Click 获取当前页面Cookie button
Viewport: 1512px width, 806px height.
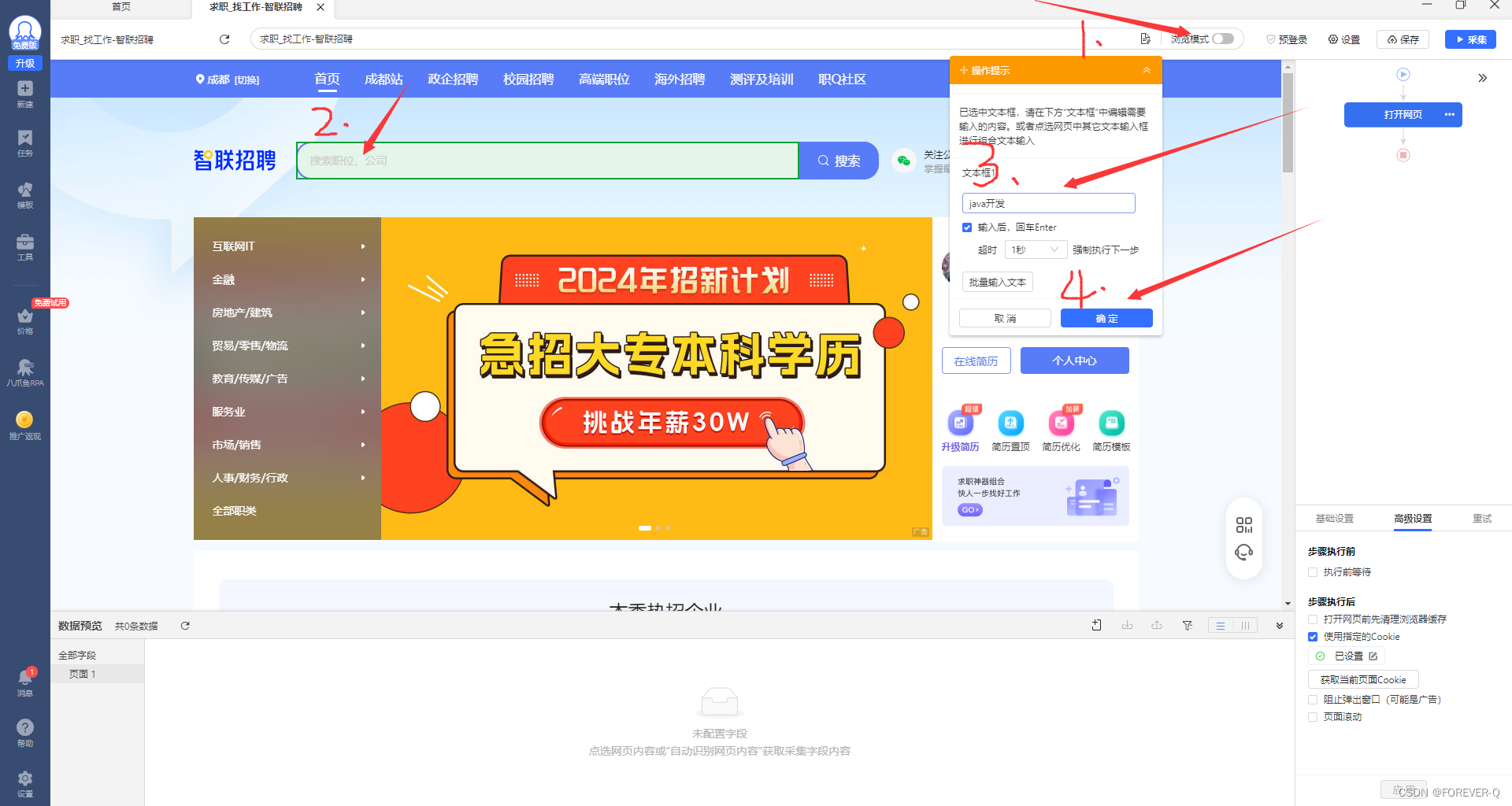1363,679
